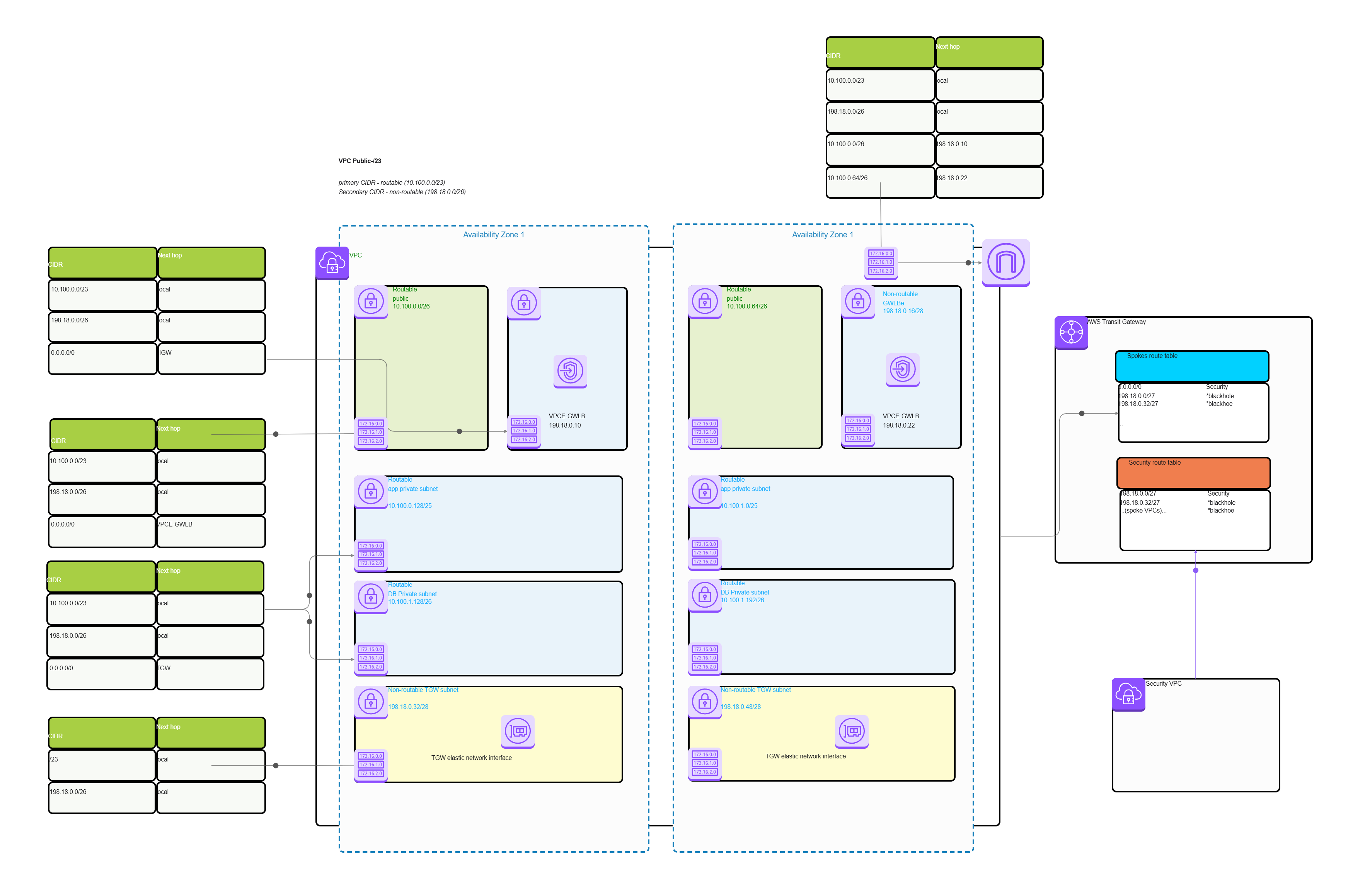1353x896 pixels.
Task: Select the app private subnet 10.100.1.0/25 label
Action: [745, 492]
